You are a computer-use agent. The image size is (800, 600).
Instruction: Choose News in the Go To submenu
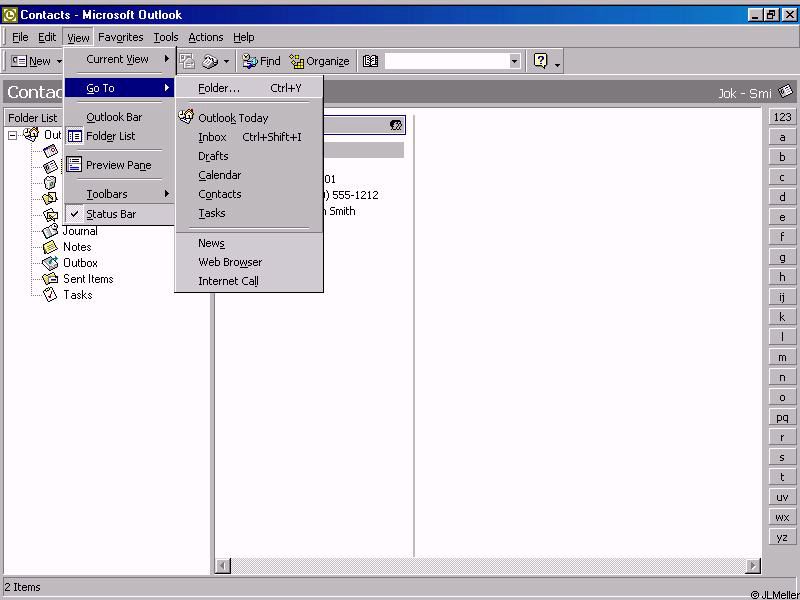click(x=249, y=243)
